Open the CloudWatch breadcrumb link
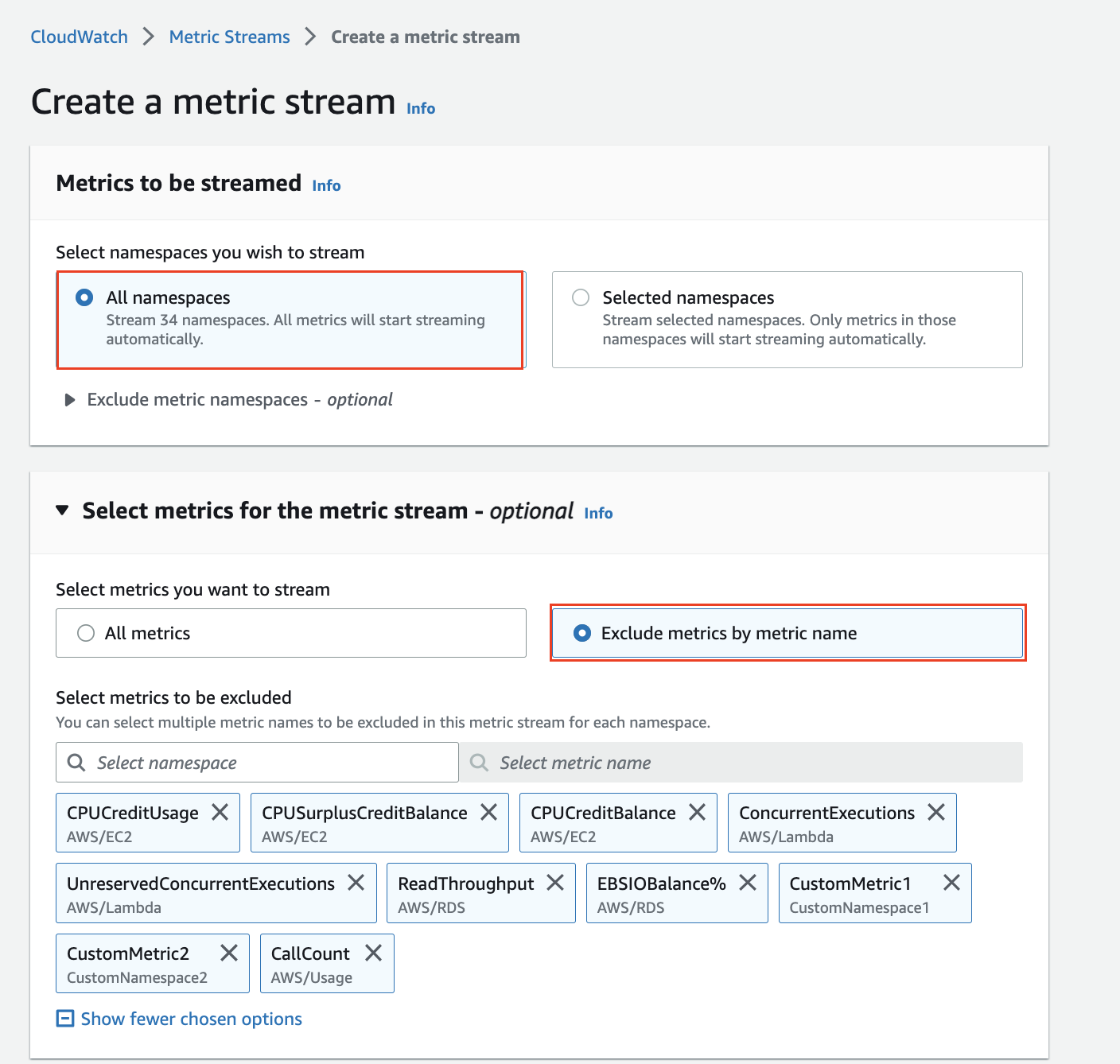 [x=79, y=36]
